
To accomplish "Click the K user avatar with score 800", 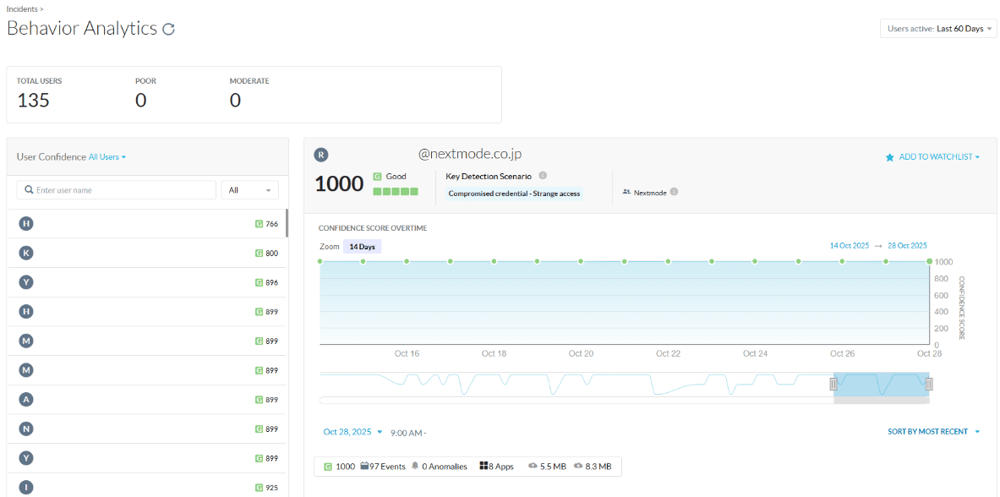I will (26, 253).
